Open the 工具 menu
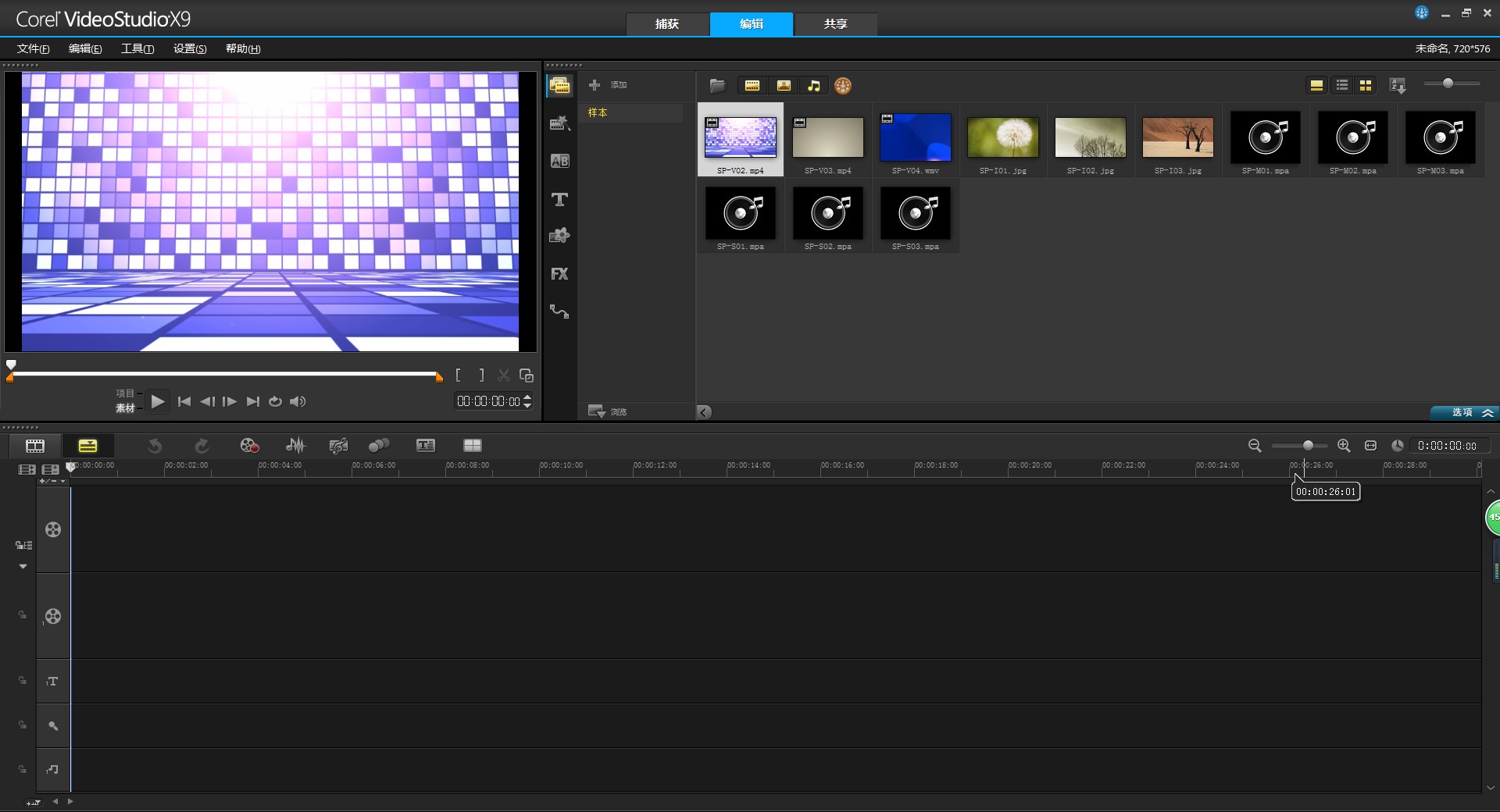This screenshot has height=812, width=1500. click(x=137, y=48)
